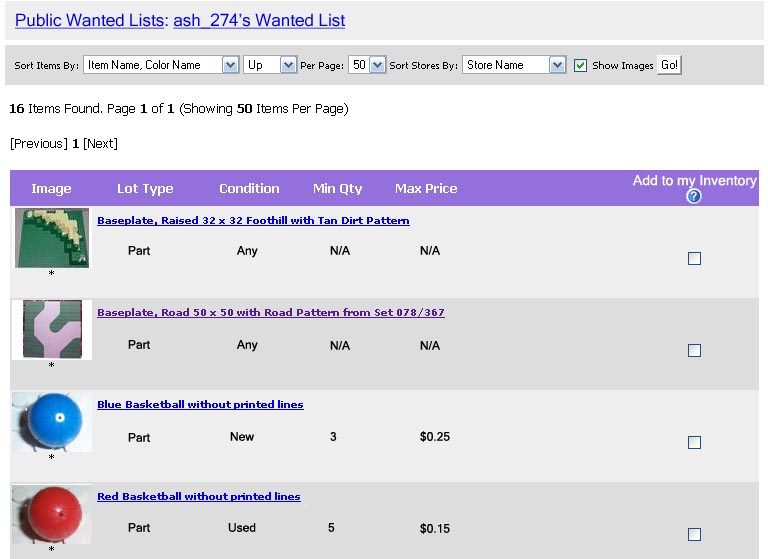This screenshot has height=559, width=768.
Task: Click the road baseplate thumbnail
Action: click(x=52, y=329)
